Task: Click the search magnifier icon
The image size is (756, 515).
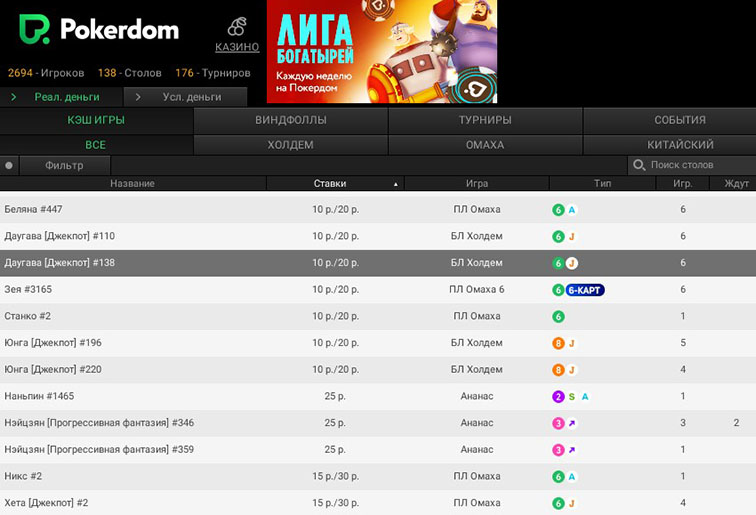Action: [x=639, y=165]
